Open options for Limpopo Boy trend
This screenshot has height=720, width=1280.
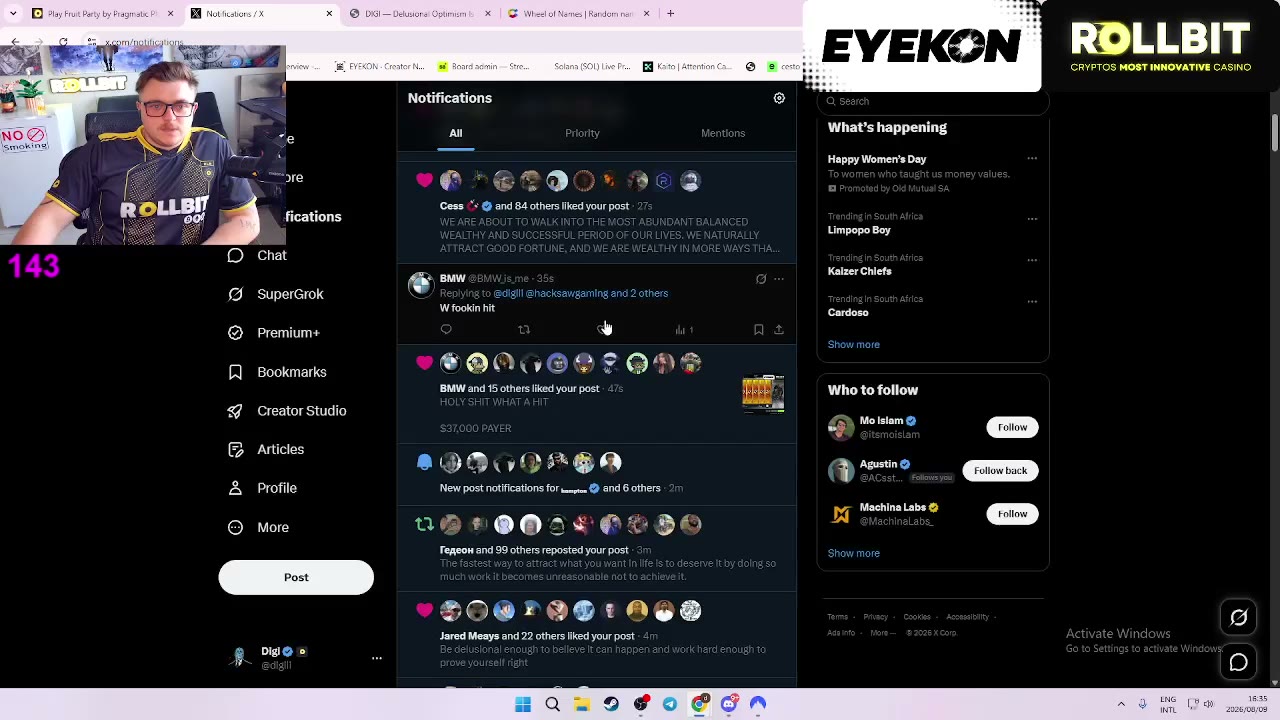point(1032,218)
